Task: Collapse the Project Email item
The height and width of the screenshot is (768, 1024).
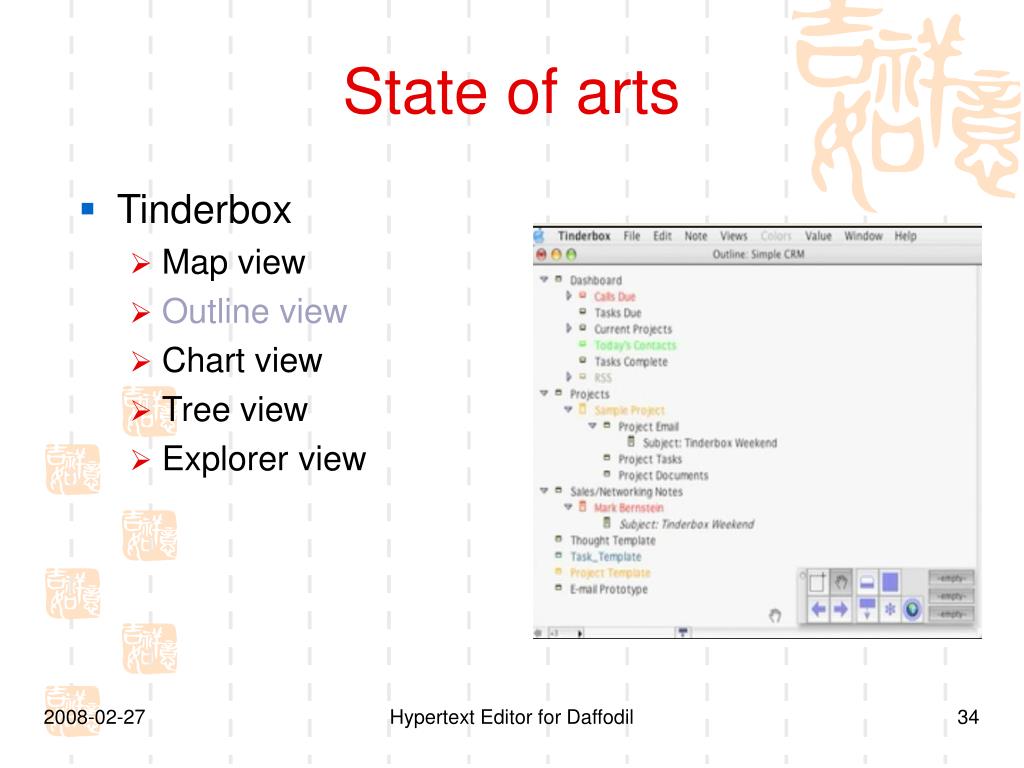Action: click(592, 426)
